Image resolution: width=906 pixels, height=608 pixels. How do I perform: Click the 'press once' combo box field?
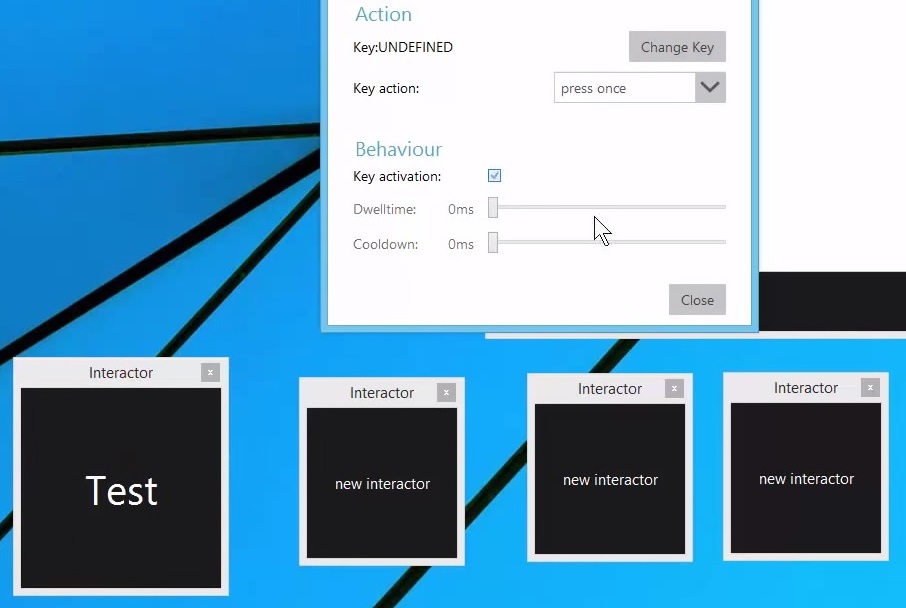coord(624,88)
